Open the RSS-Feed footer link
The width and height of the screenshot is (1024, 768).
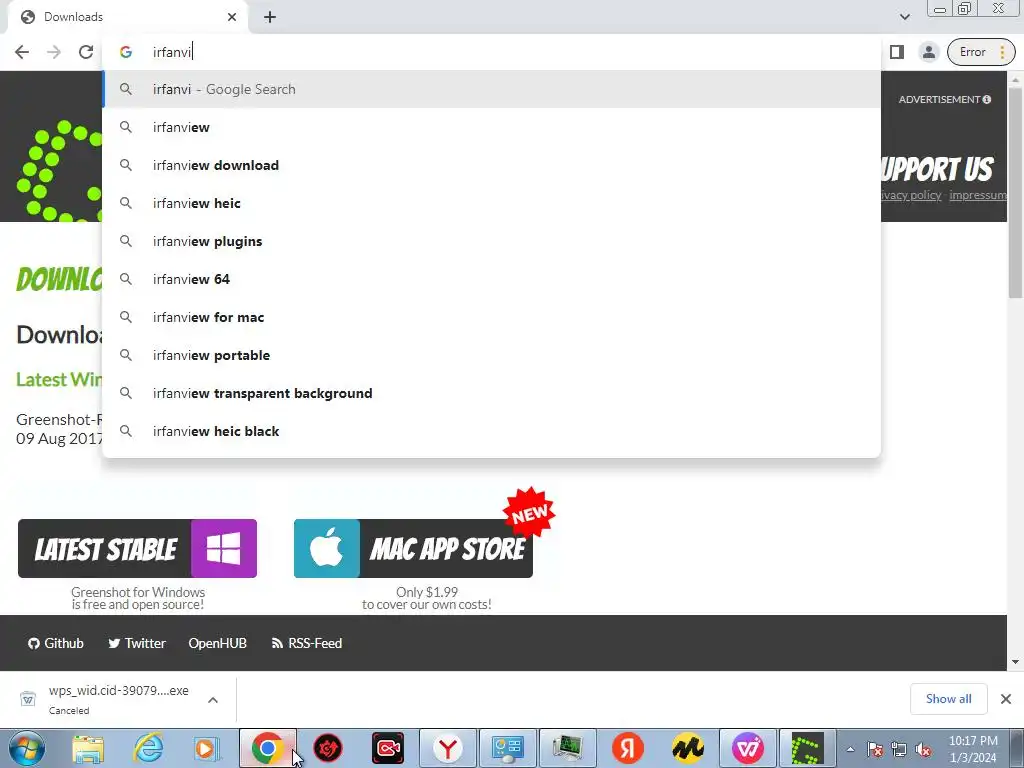pos(306,643)
